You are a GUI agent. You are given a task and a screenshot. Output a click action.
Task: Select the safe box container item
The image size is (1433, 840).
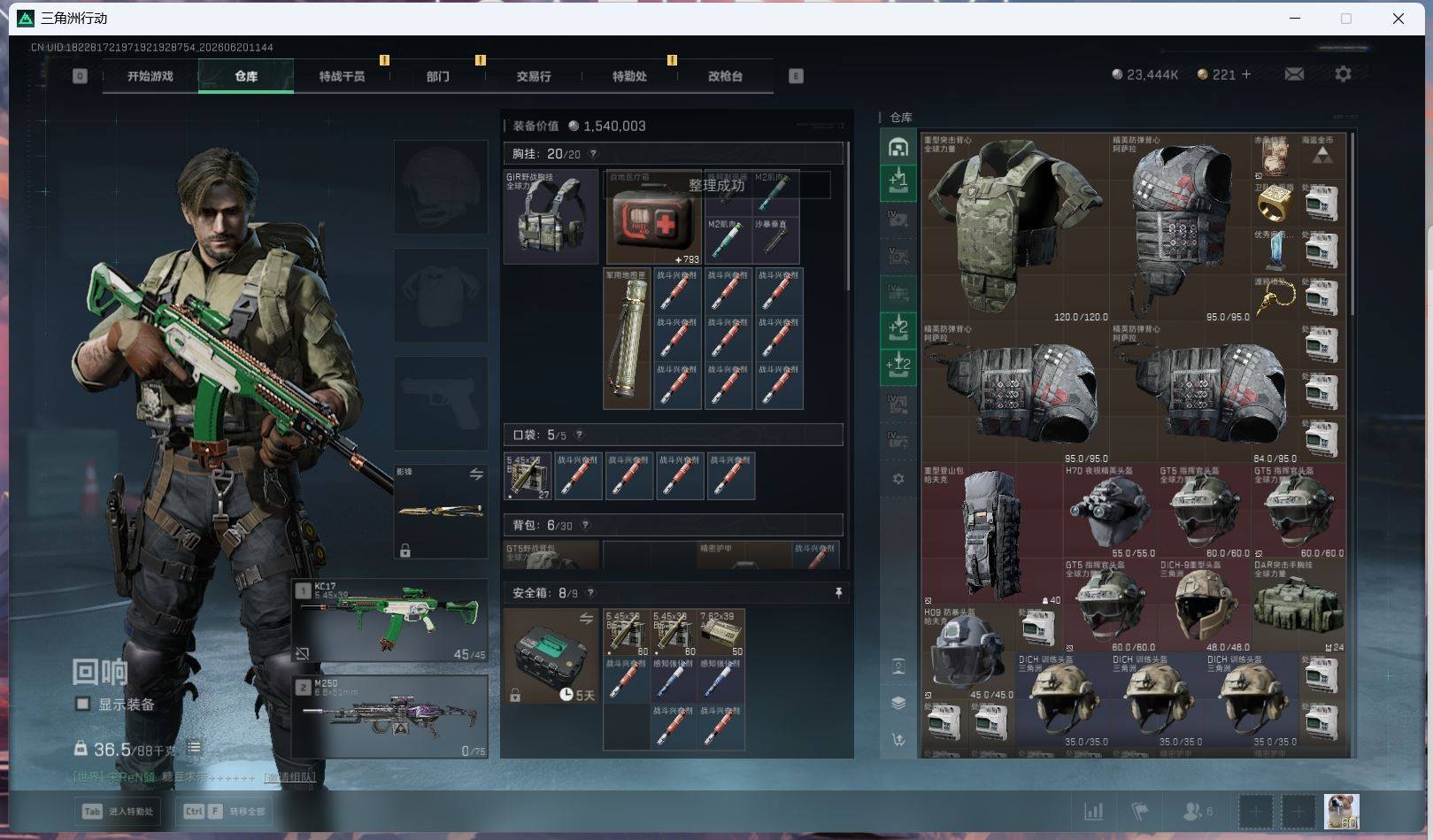pos(551,656)
